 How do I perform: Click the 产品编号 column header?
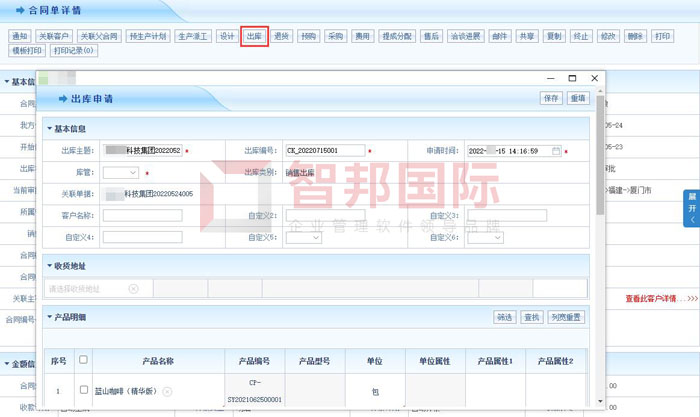254,361
